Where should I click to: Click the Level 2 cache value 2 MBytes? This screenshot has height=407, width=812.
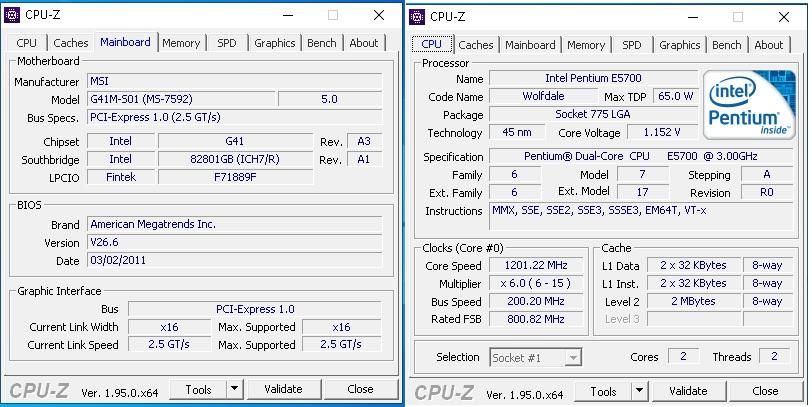(x=693, y=301)
